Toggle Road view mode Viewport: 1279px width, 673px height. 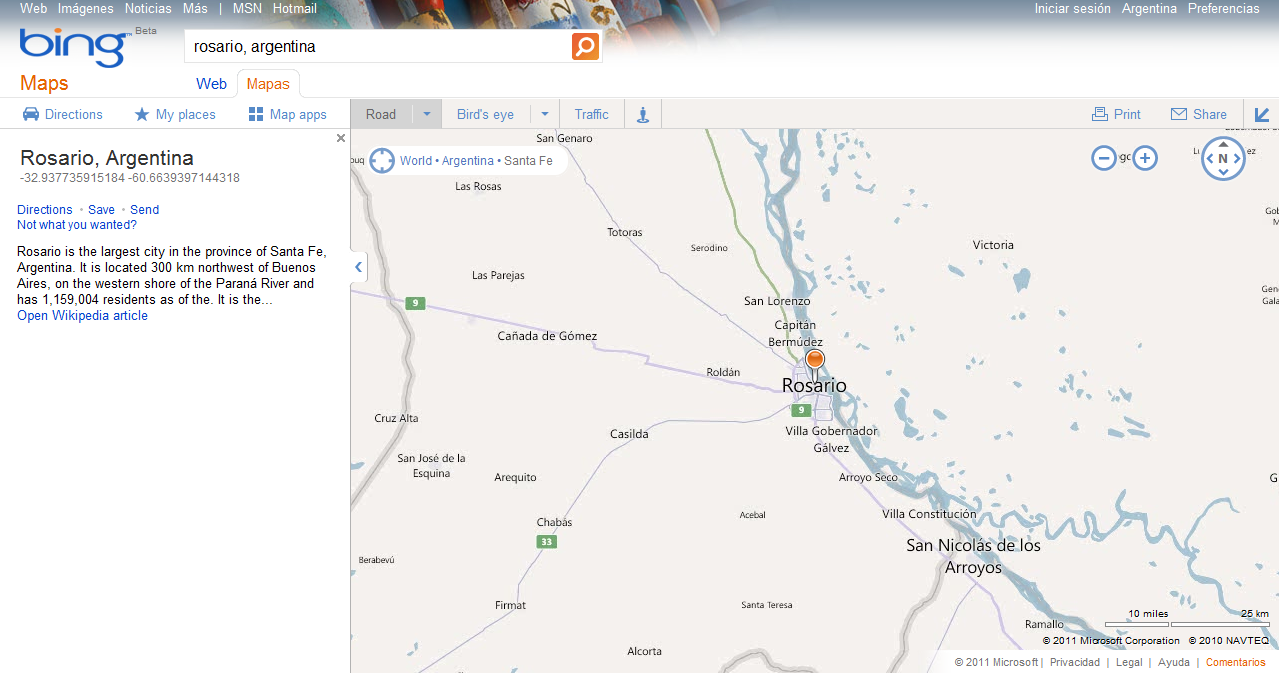[380, 113]
